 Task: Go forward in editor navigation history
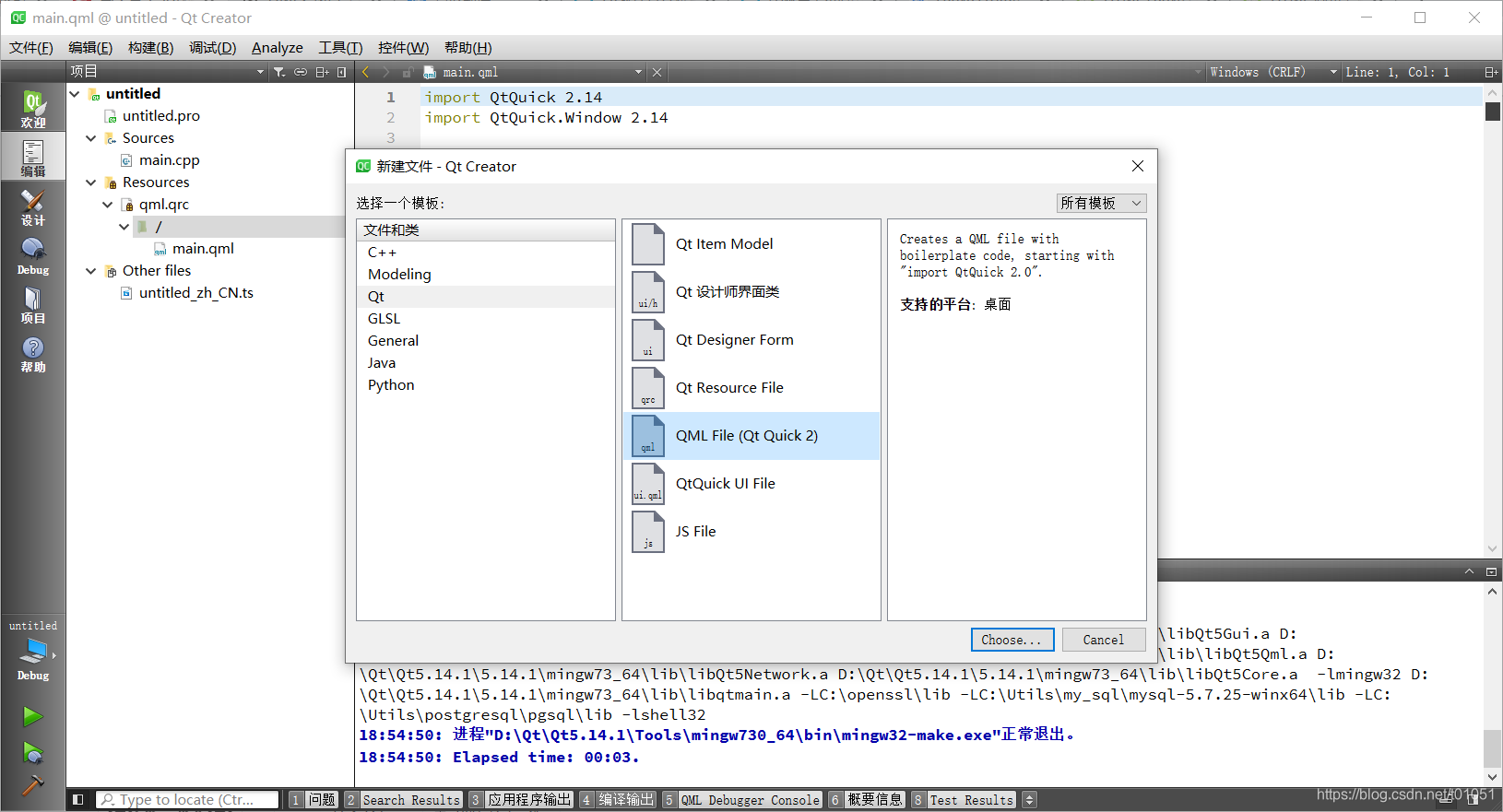[386, 72]
